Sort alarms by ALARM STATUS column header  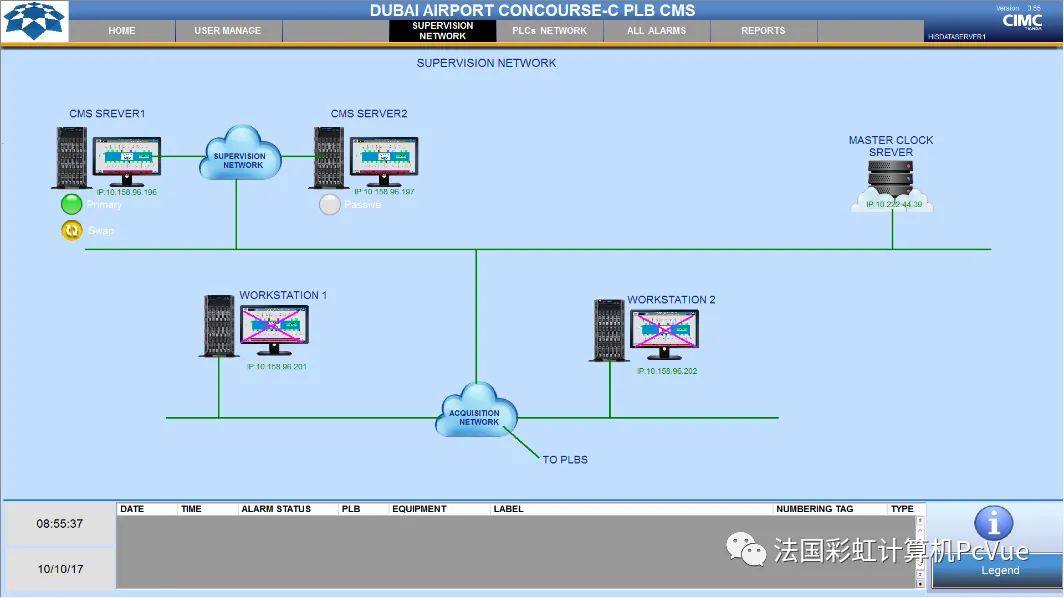[276, 509]
